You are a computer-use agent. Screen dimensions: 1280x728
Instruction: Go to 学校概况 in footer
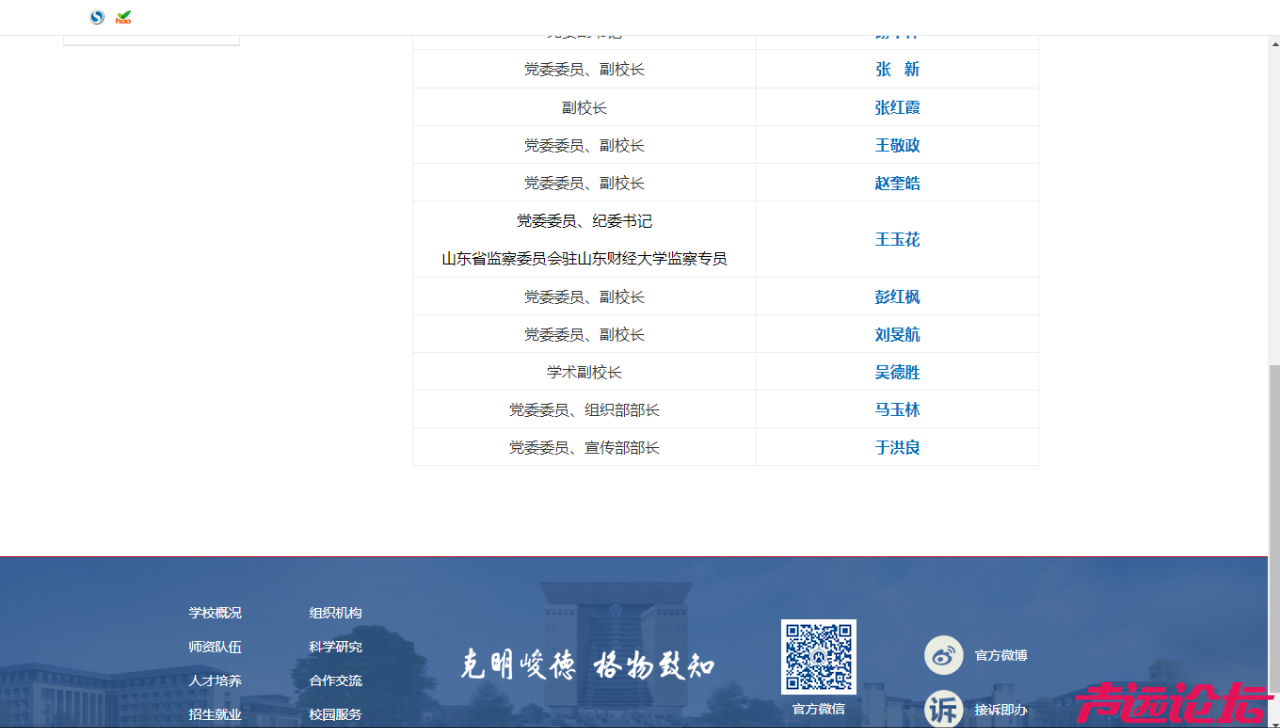coord(215,613)
